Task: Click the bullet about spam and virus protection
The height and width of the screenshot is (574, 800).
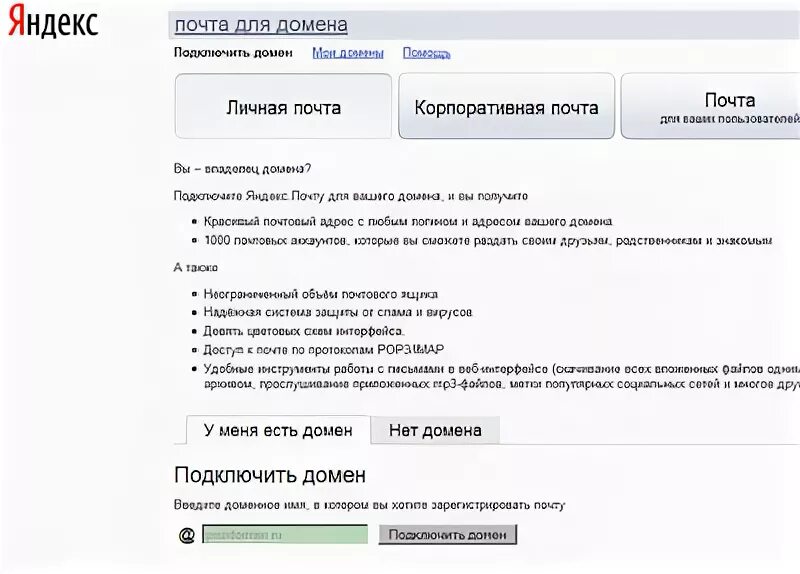Action: [x=338, y=312]
